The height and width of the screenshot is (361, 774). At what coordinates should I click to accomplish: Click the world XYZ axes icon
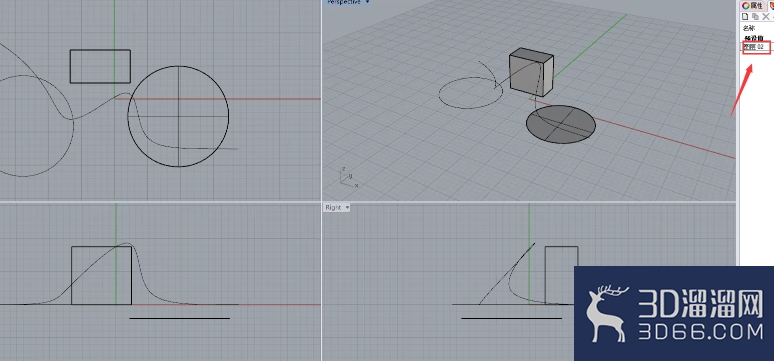point(348,178)
